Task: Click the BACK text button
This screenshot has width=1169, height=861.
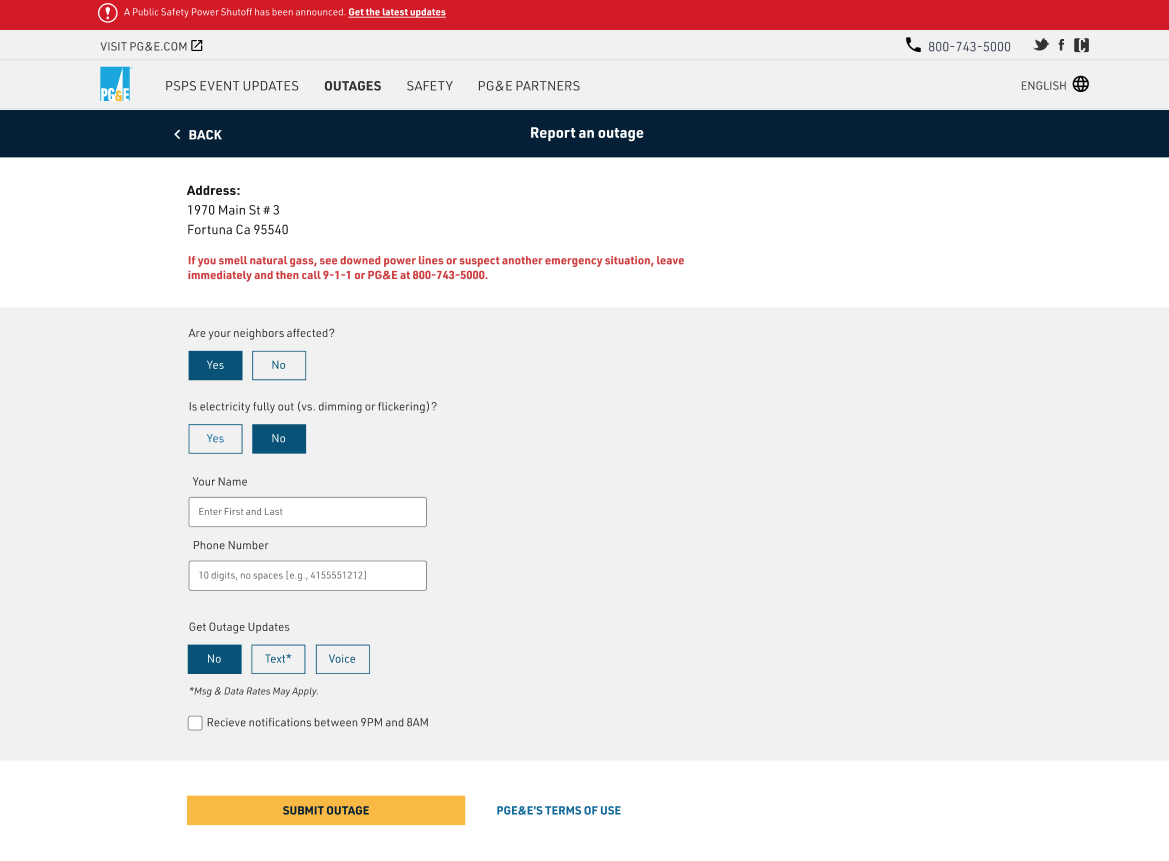Action: 205,135
